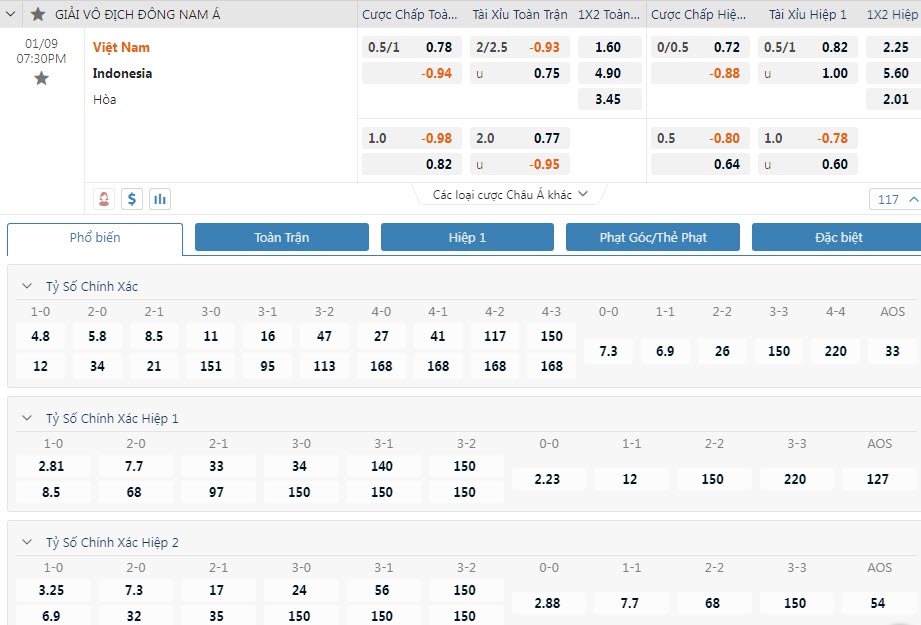Select the Hiệp 1 tab
The image size is (921, 625).
coord(467,238)
